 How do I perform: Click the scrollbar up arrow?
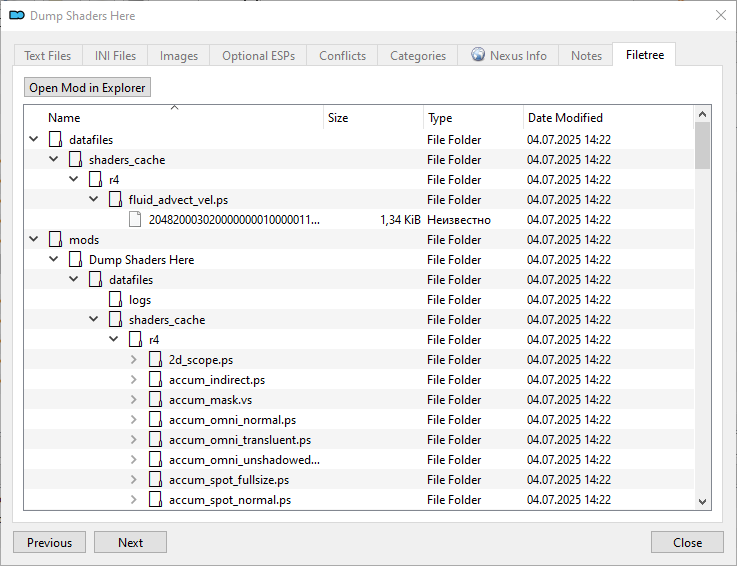[702, 114]
